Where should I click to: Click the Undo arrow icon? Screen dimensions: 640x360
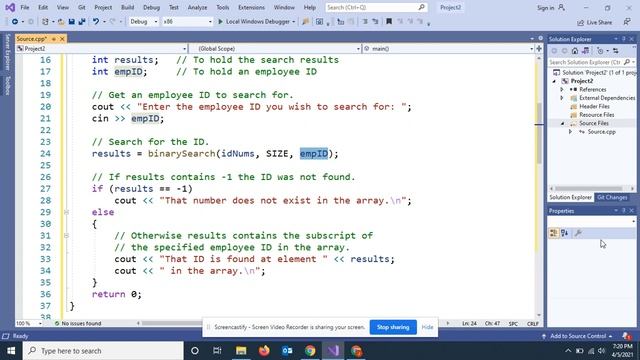tap(96, 22)
